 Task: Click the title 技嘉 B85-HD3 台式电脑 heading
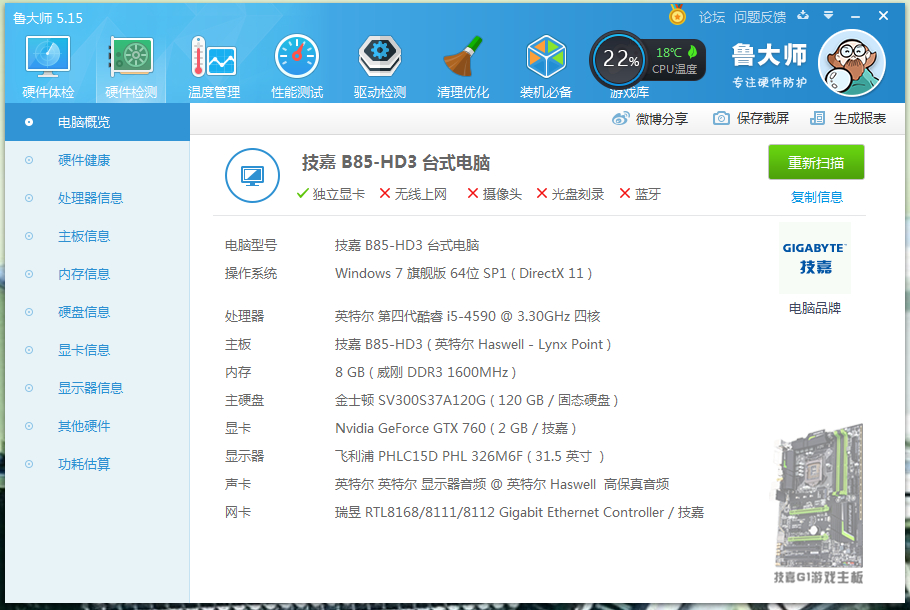pos(396,163)
